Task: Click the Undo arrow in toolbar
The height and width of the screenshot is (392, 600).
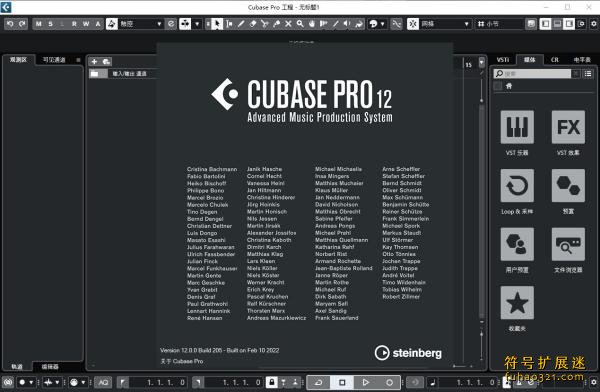Action: [10, 24]
